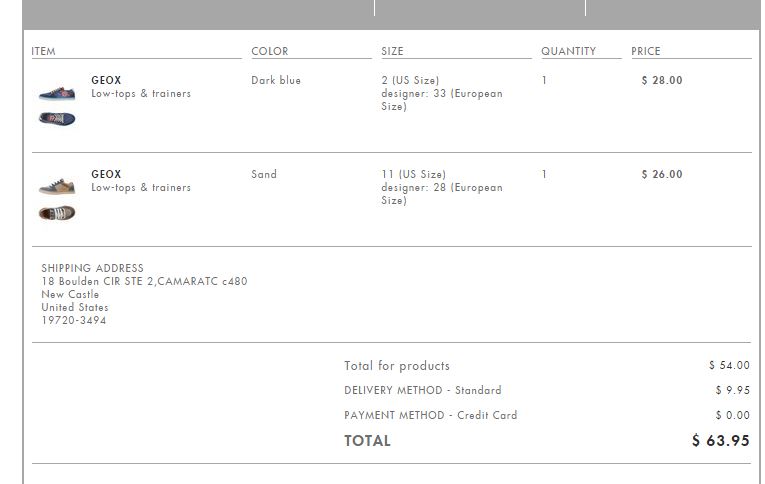Select the 'Sand' color text
Screen dimensions: 765x484
264,174
